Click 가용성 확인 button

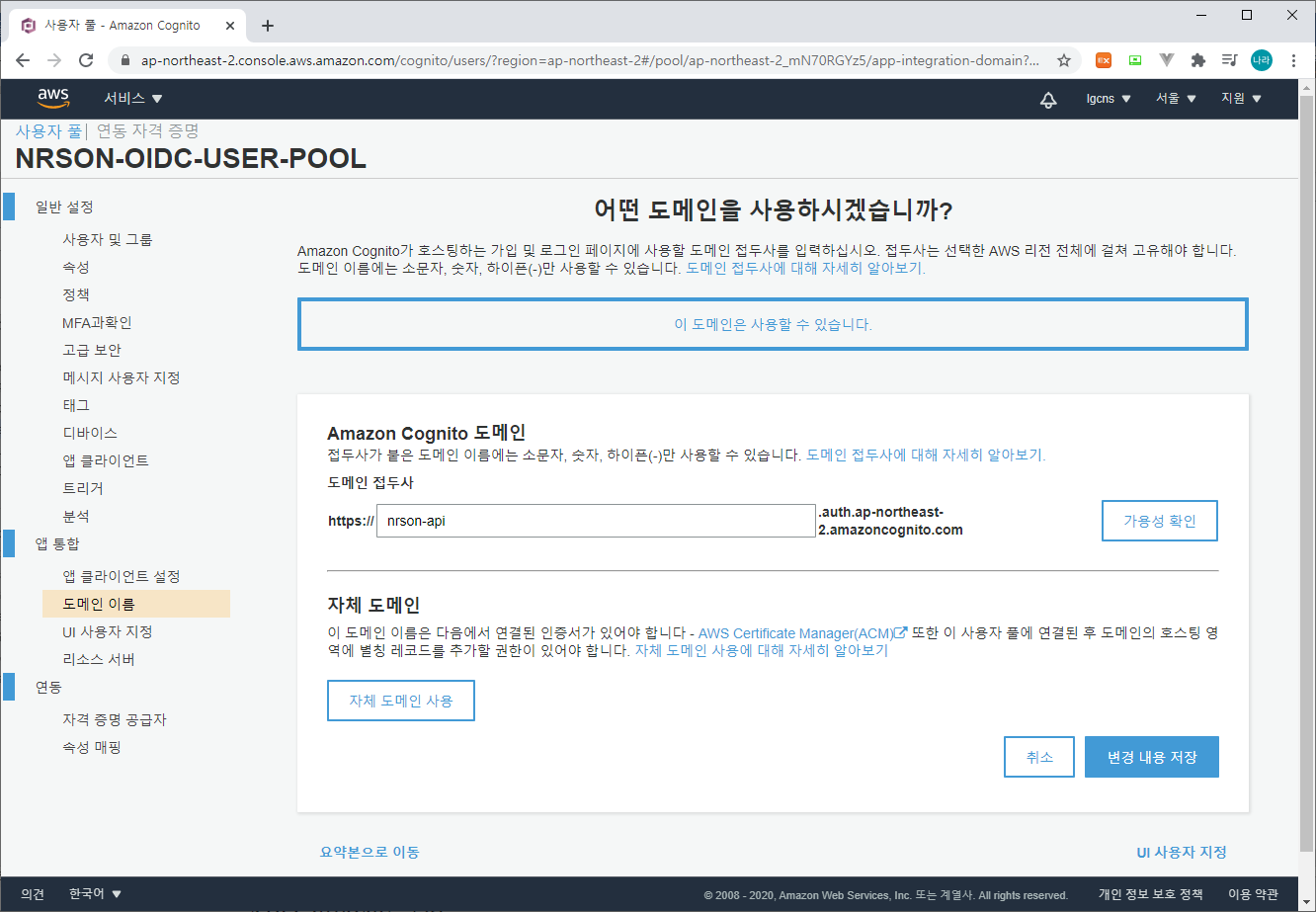coord(1160,521)
